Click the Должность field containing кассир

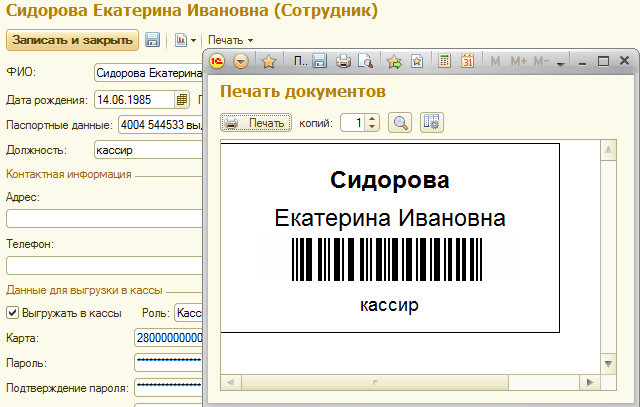coord(149,150)
